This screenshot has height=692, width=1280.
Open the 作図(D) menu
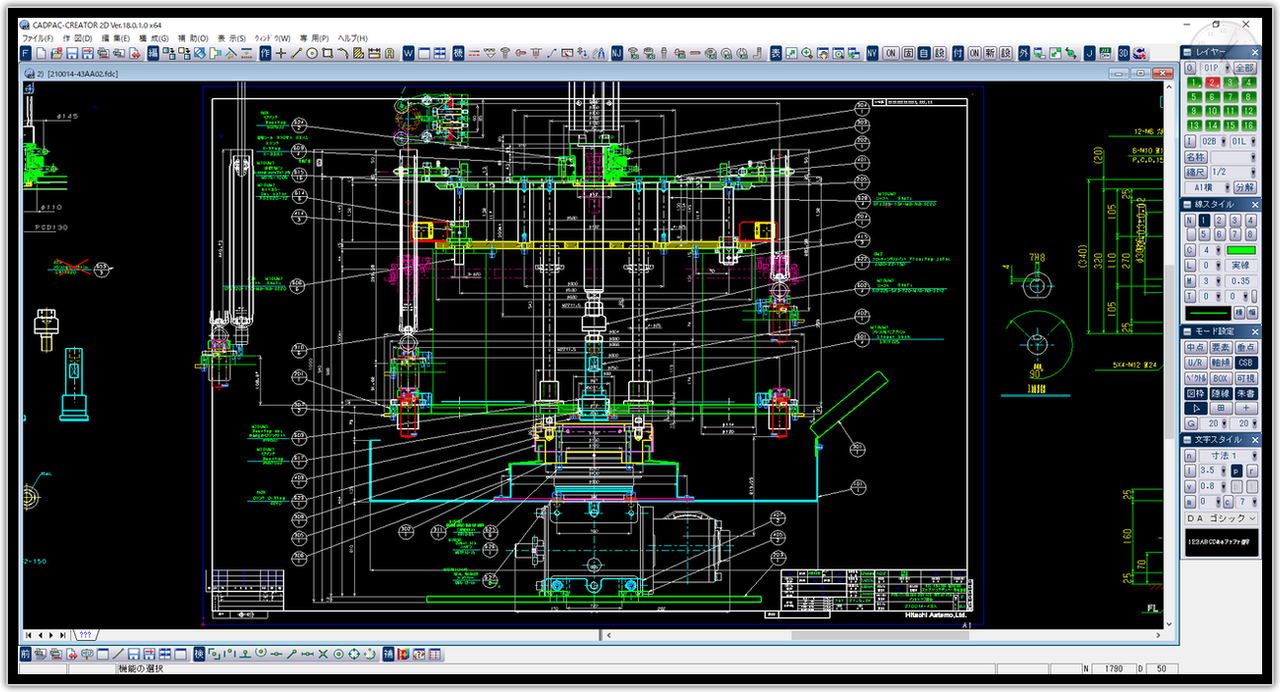click(x=77, y=38)
